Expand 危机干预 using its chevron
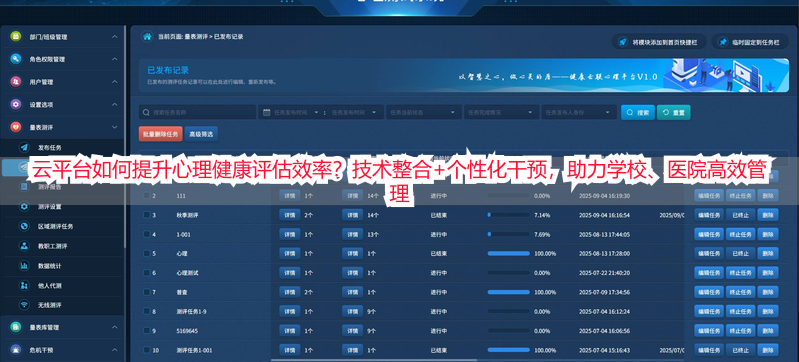Image resolution: width=799 pixels, height=362 pixels. 115,350
